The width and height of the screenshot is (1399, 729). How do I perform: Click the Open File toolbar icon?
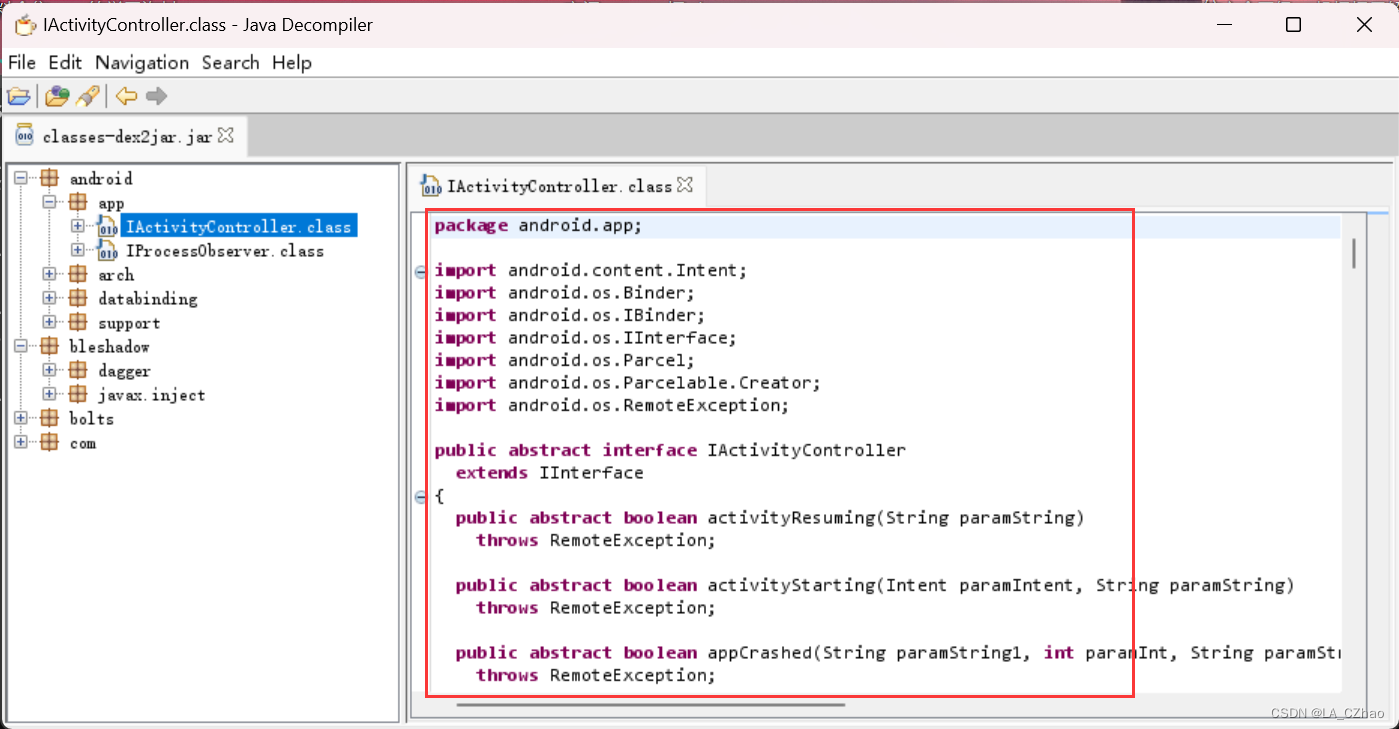click(x=18, y=96)
